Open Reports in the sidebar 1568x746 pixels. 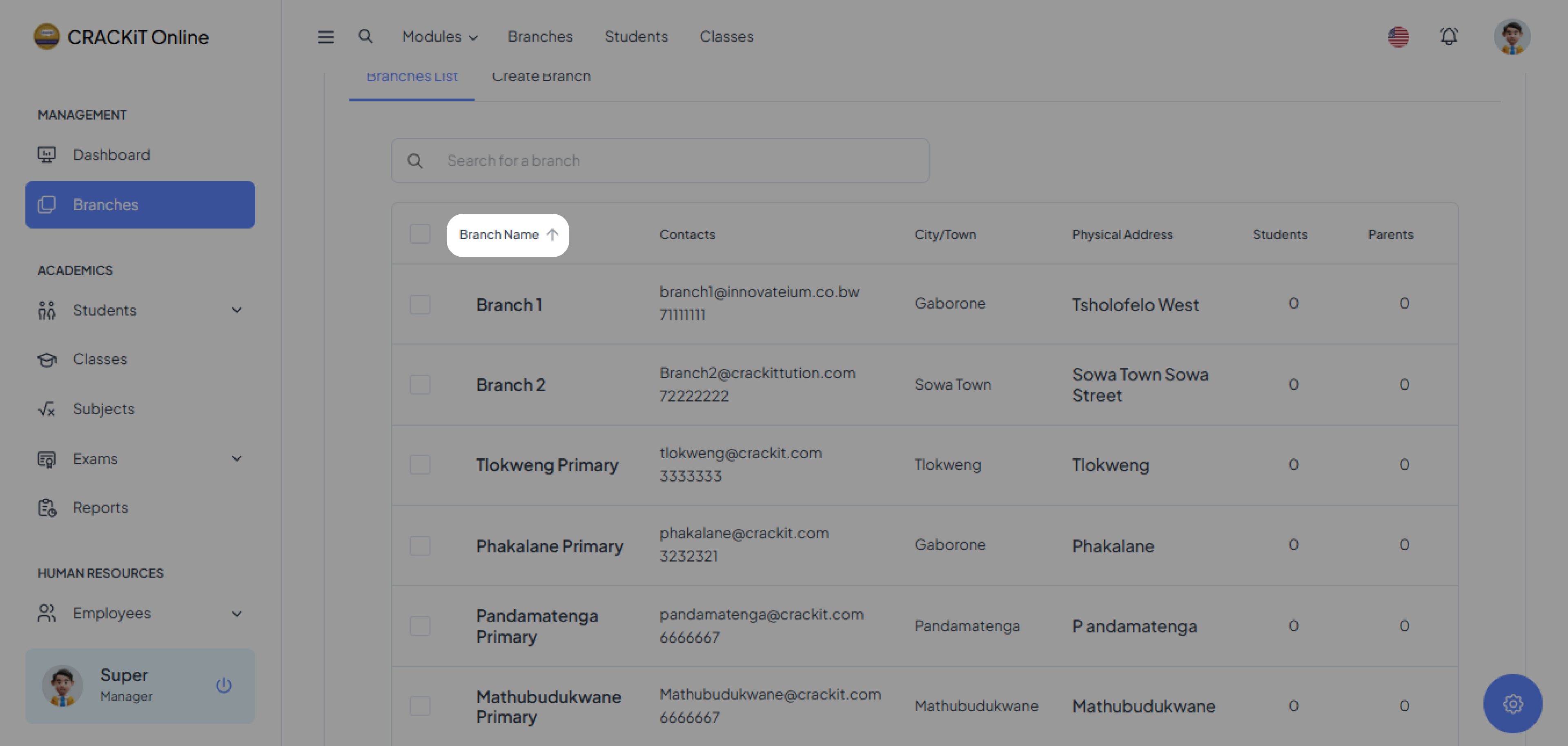(x=100, y=508)
